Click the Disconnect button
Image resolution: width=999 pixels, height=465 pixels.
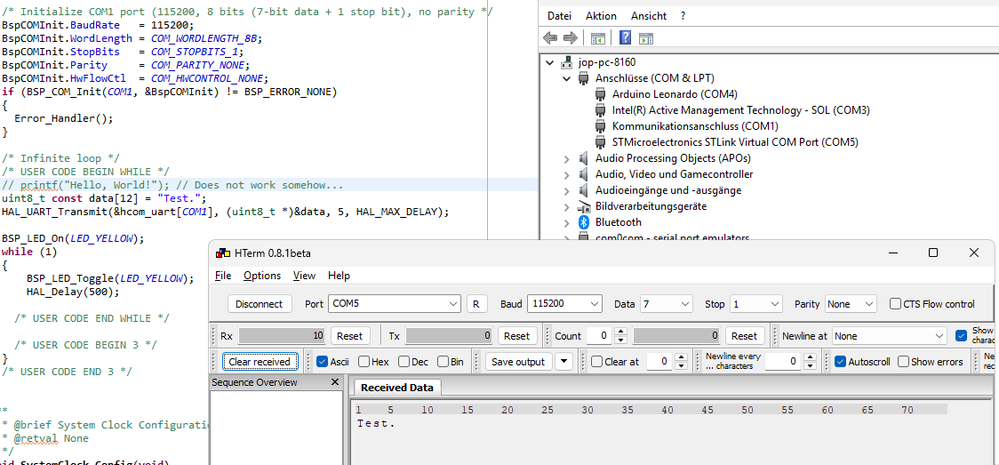click(x=261, y=304)
